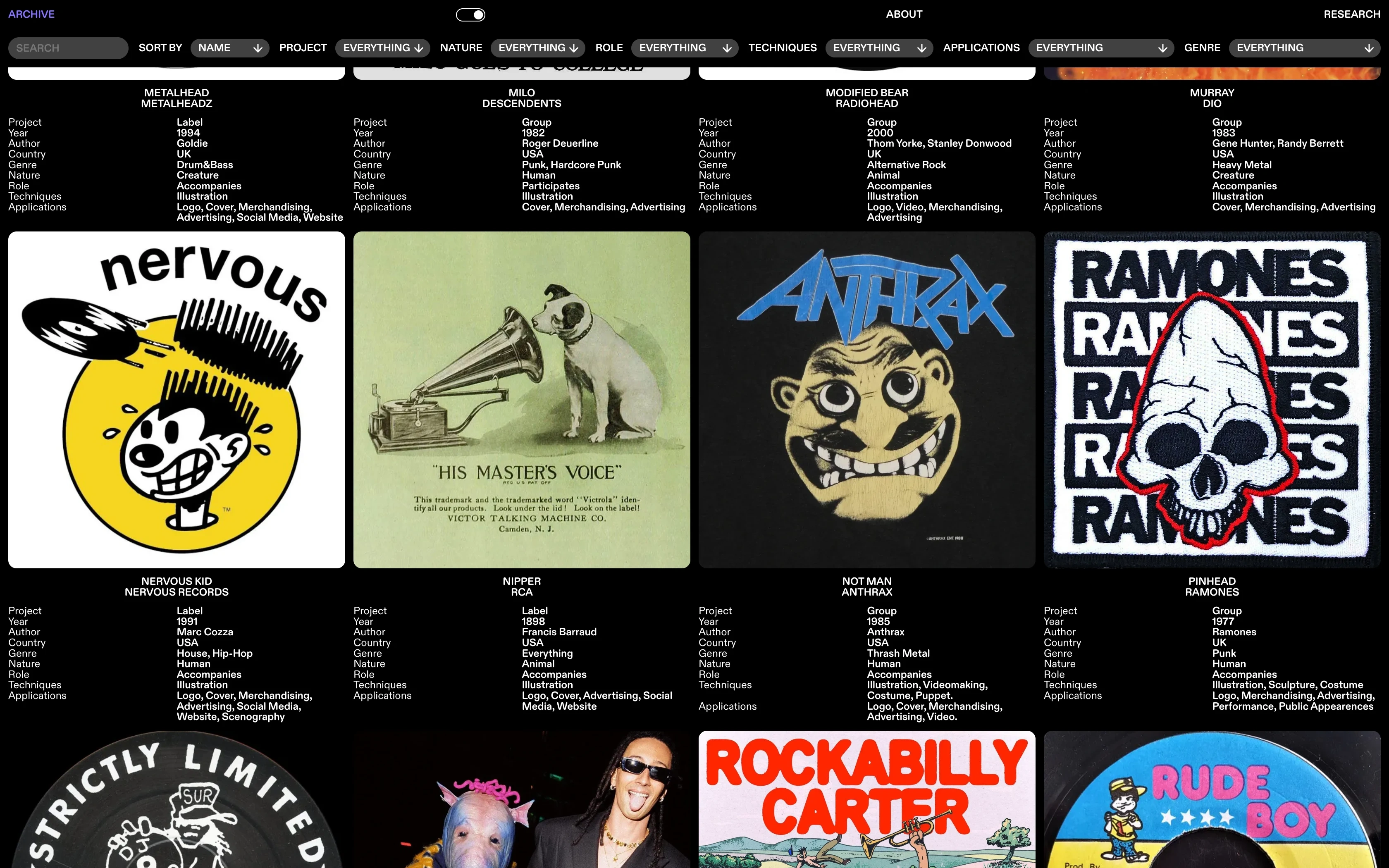The image size is (1389, 868).
Task: Open the ROLE Everything dropdown
Action: (685, 48)
